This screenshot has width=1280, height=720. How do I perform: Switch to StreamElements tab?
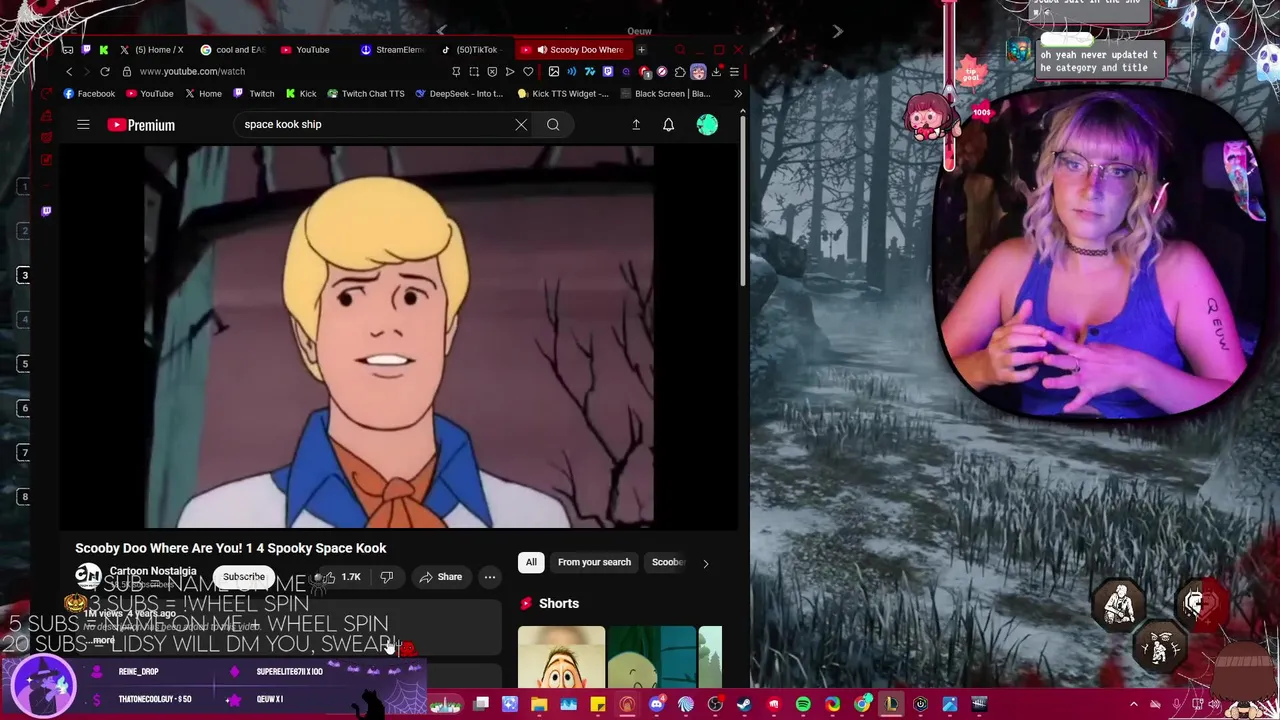click(x=393, y=50)
